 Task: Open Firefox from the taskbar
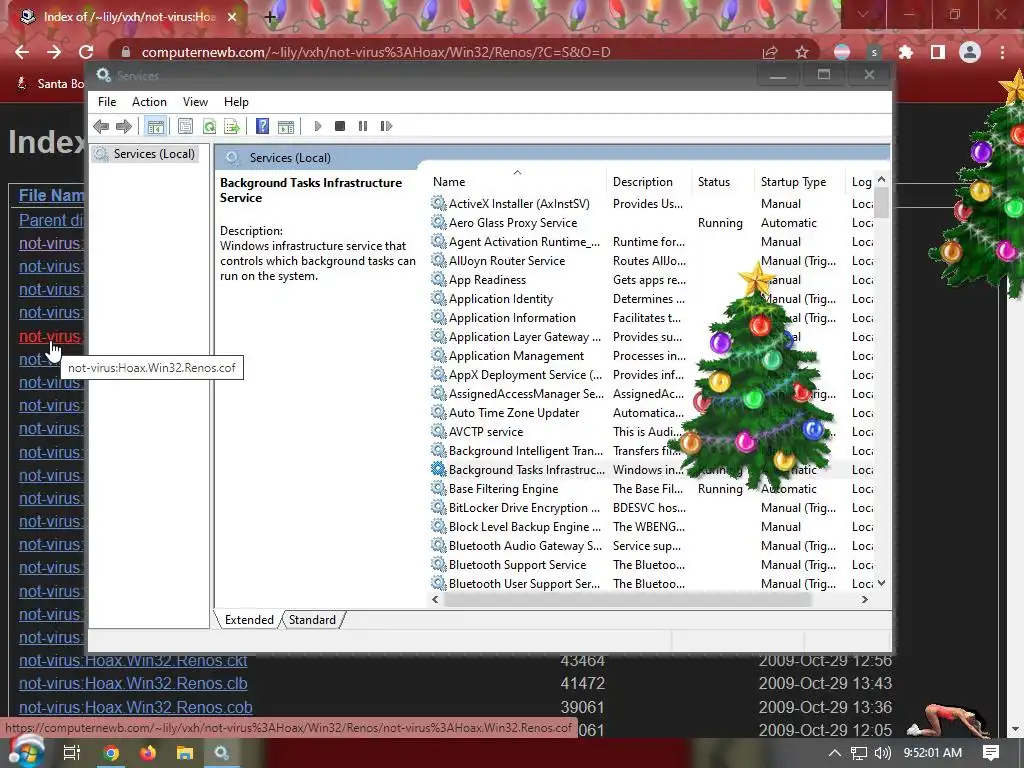[148, 753]
